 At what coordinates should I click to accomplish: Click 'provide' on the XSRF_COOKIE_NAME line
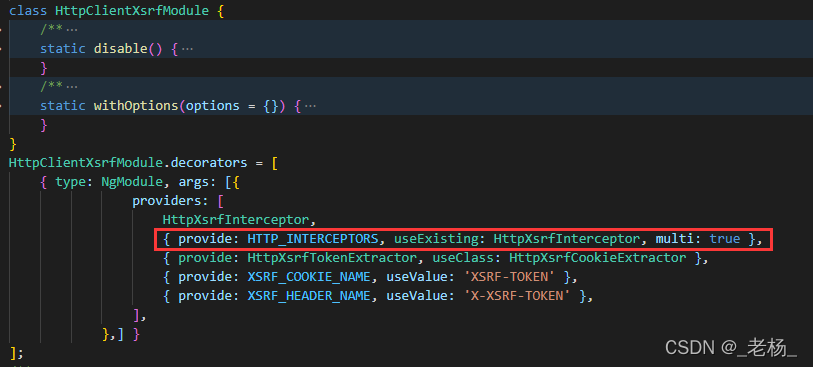tap(205, 277)
